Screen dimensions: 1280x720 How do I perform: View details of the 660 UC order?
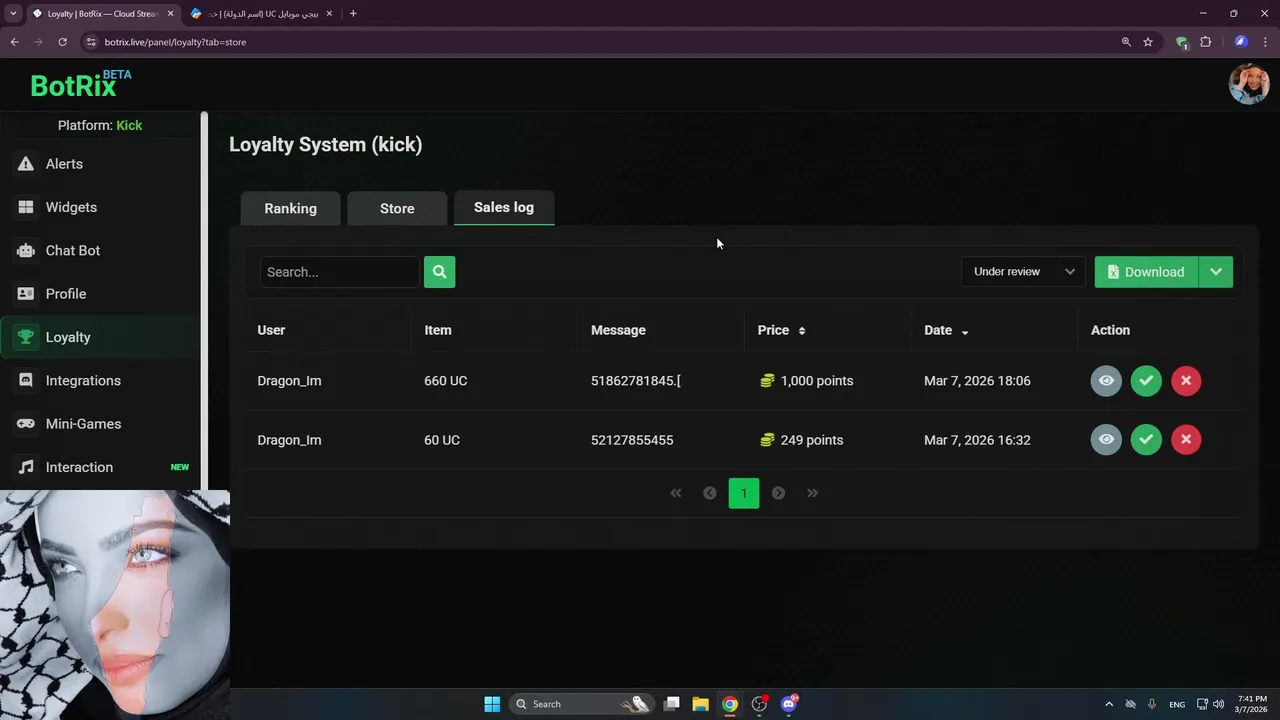tap(1106, 381)
